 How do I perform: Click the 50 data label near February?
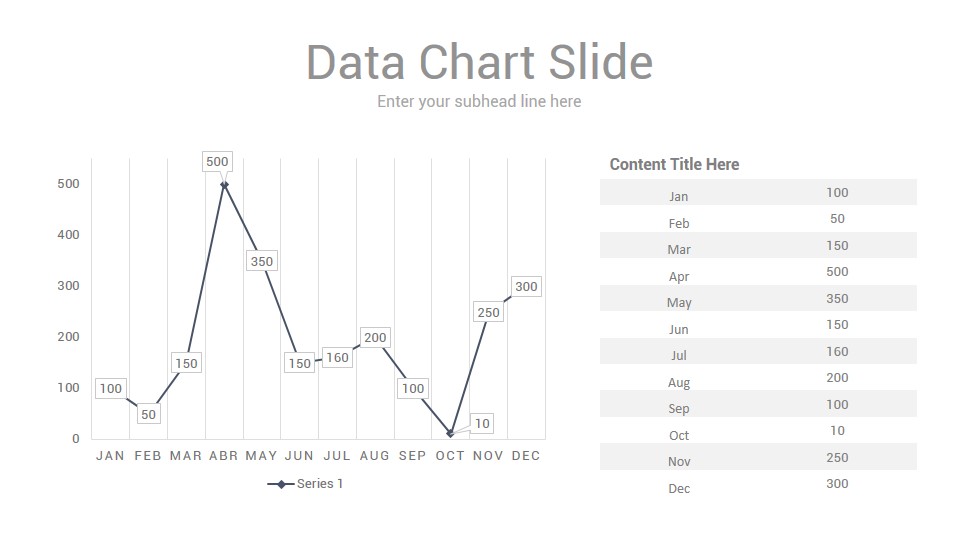point(148,414)
